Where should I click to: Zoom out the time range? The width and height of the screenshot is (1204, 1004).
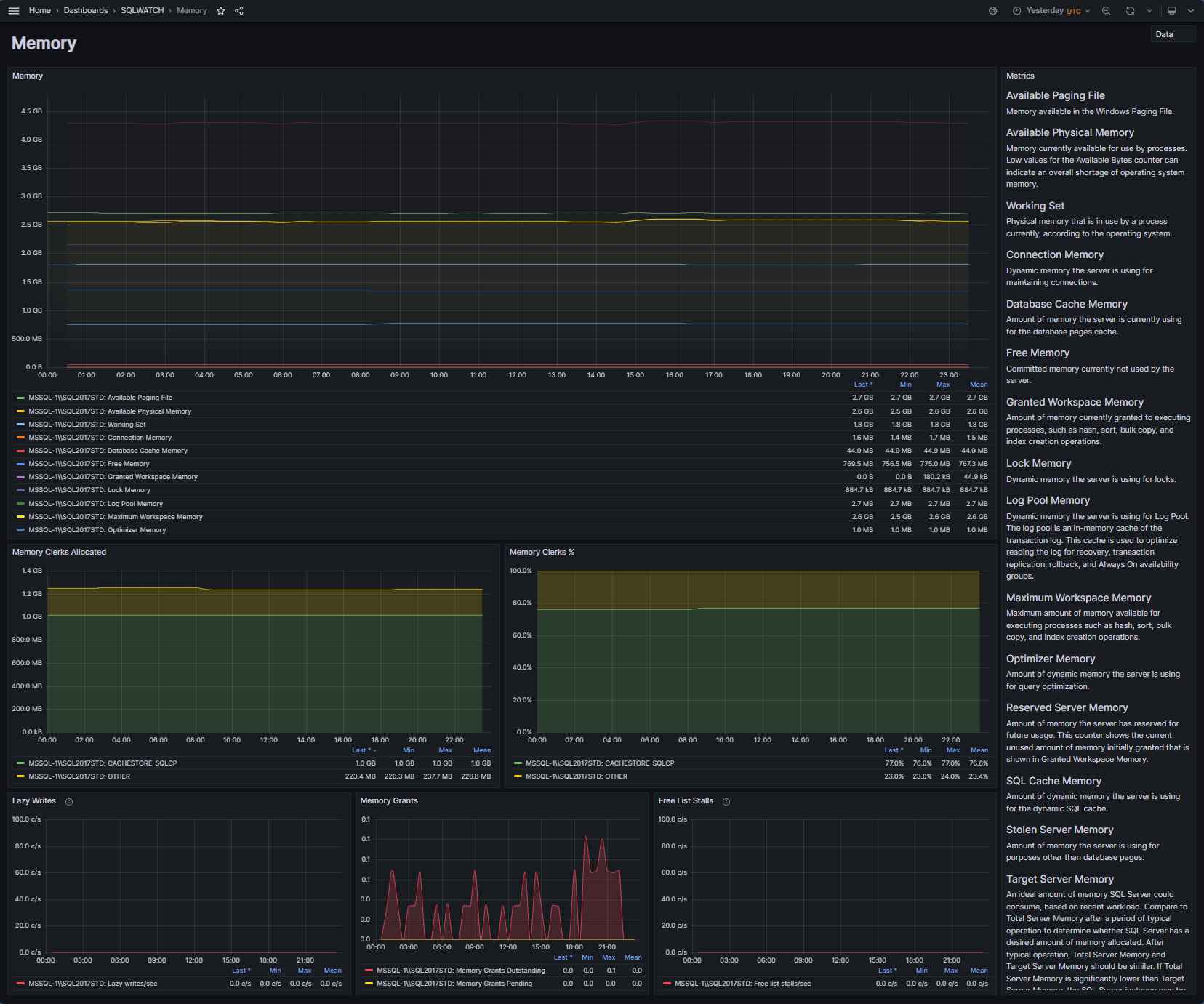pyautogui.click(x=1106, y=11)
